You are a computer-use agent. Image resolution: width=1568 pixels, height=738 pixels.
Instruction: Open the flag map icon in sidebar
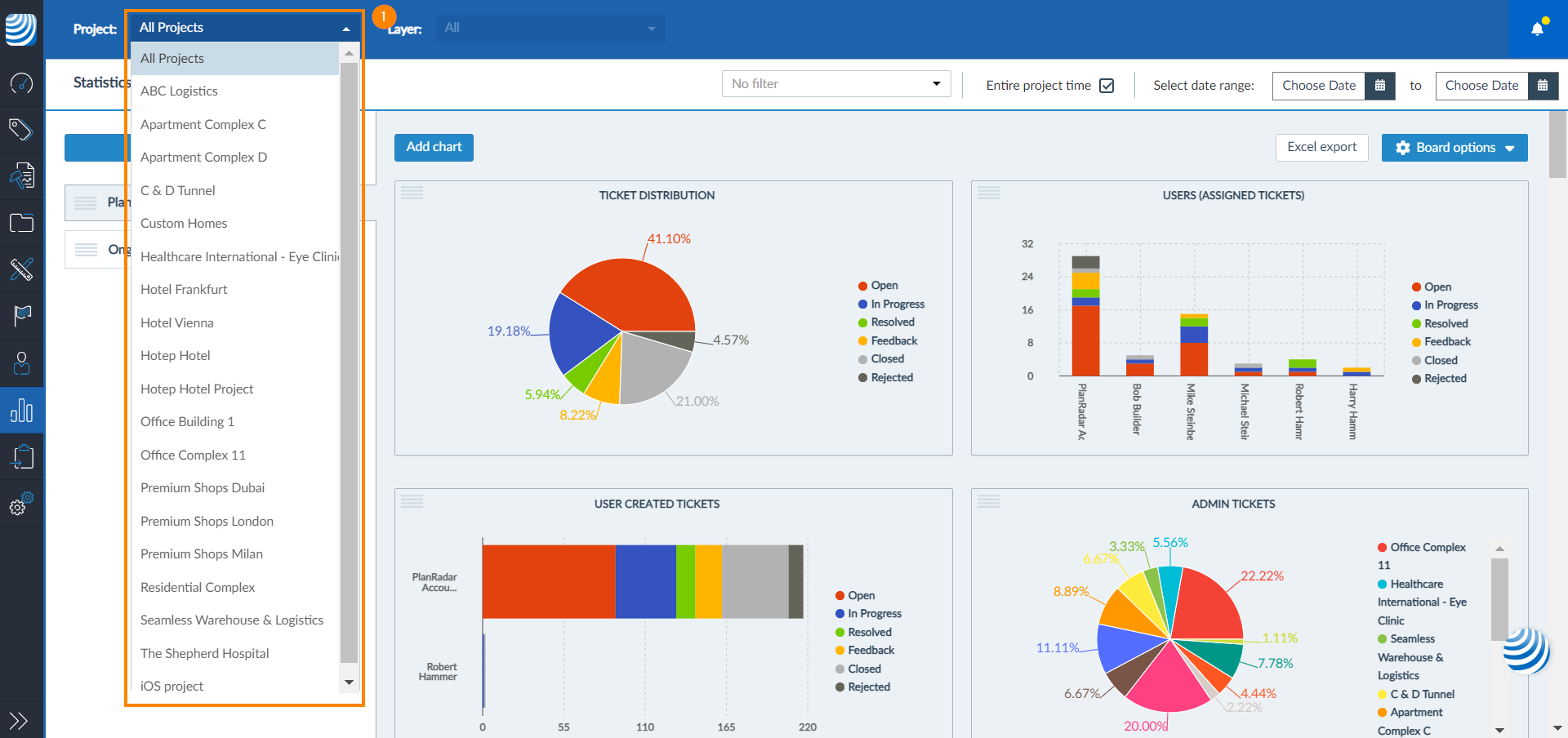point(21,315)
